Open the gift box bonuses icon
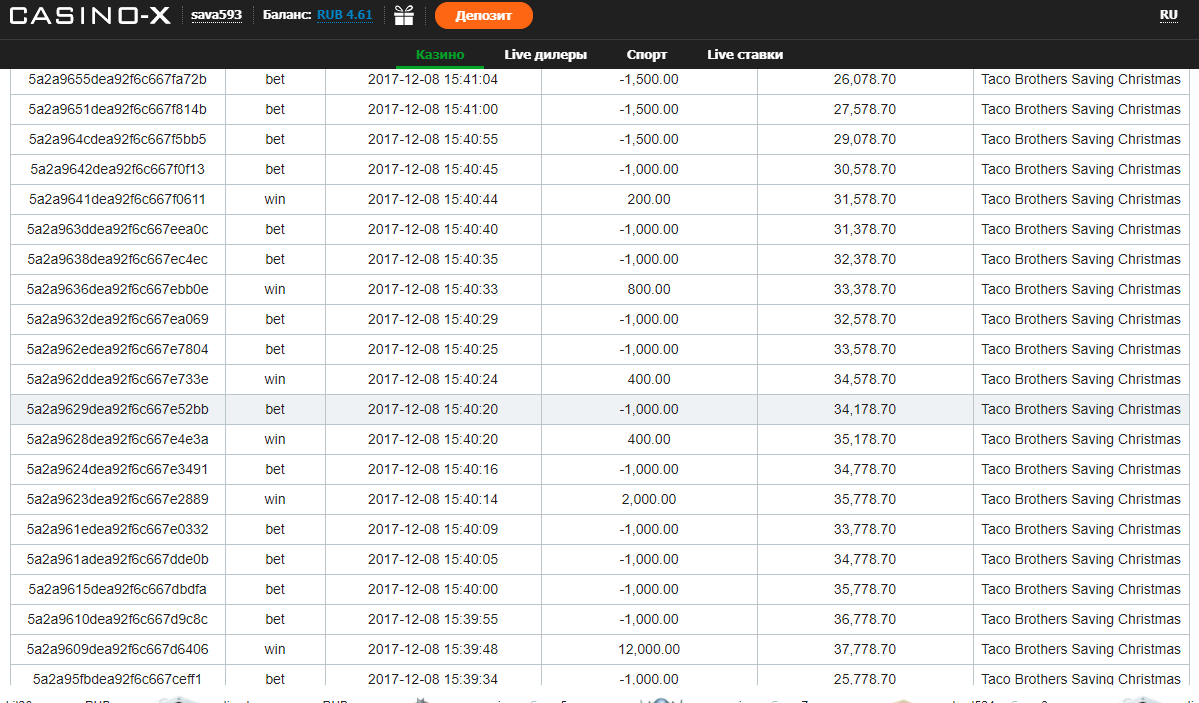Image resolution: width=1199 pixels, height=703 pixels. [404, 15]
